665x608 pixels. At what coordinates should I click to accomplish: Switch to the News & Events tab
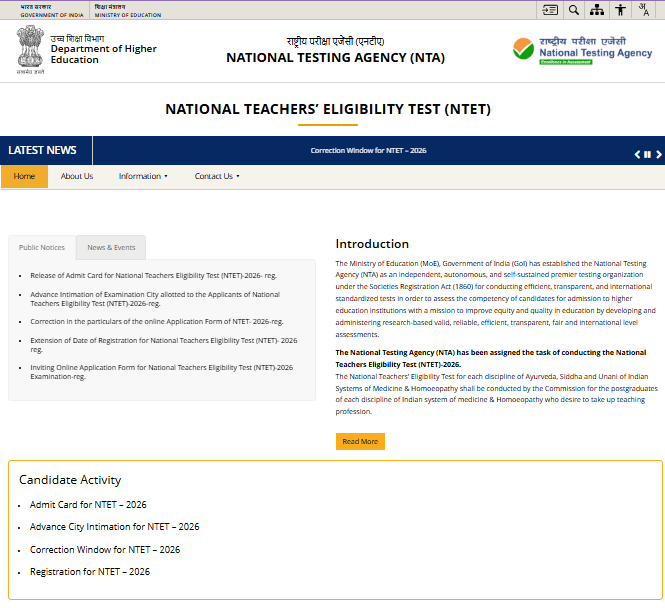111,247
